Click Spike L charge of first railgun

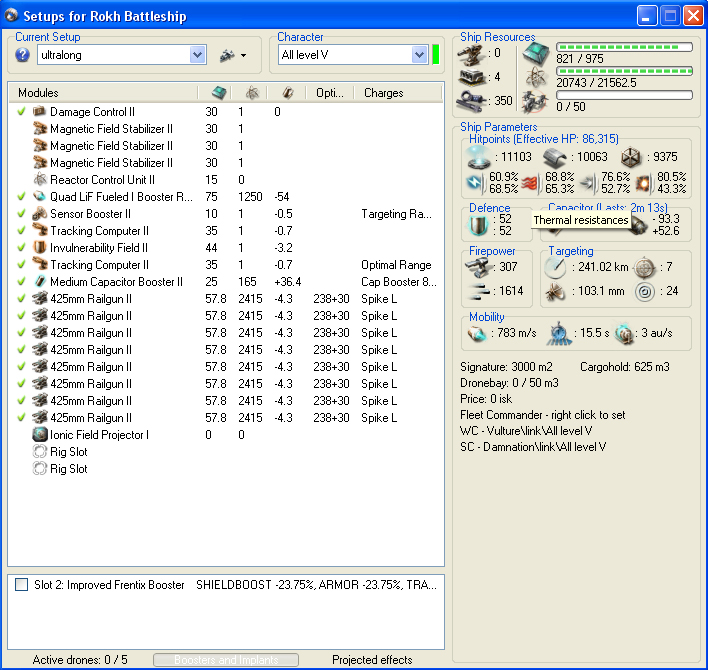click(379, 298)
